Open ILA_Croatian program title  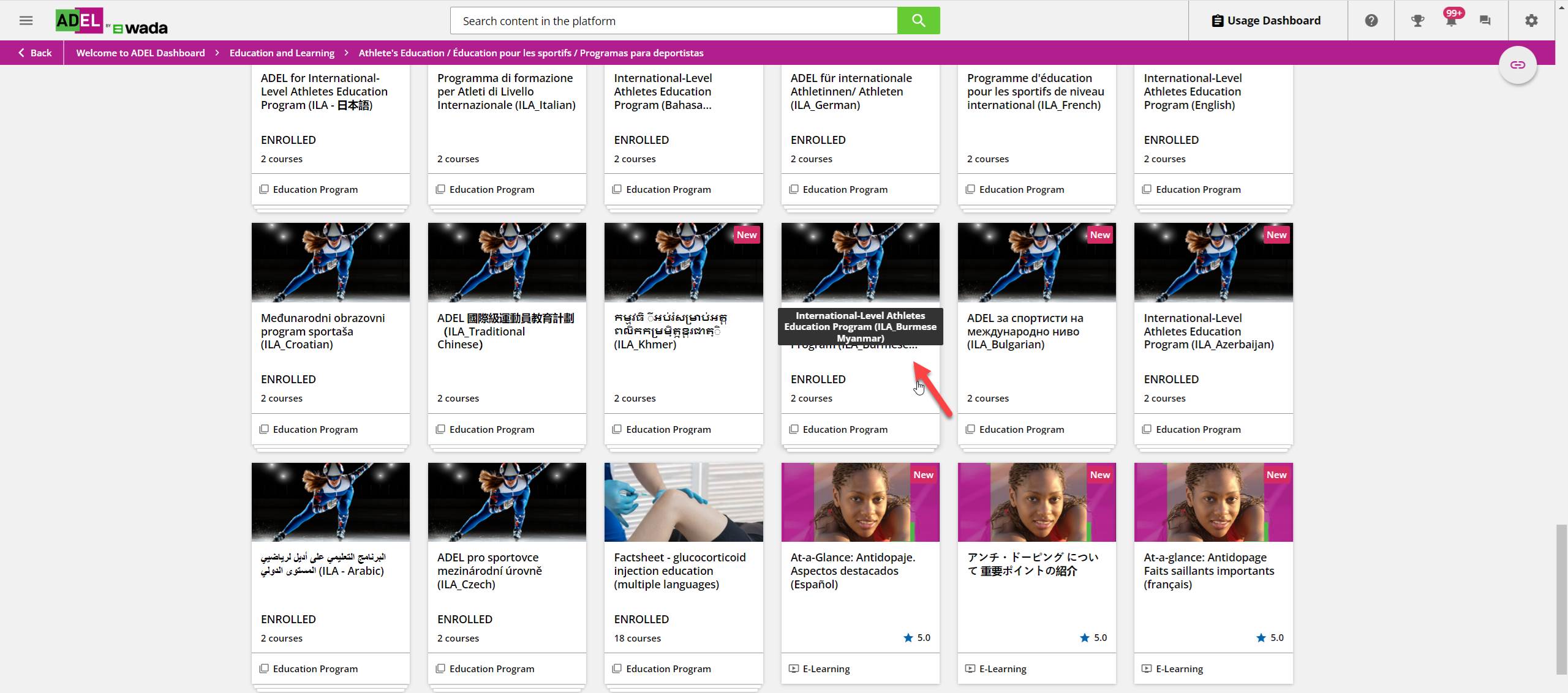tap(323, 331)
